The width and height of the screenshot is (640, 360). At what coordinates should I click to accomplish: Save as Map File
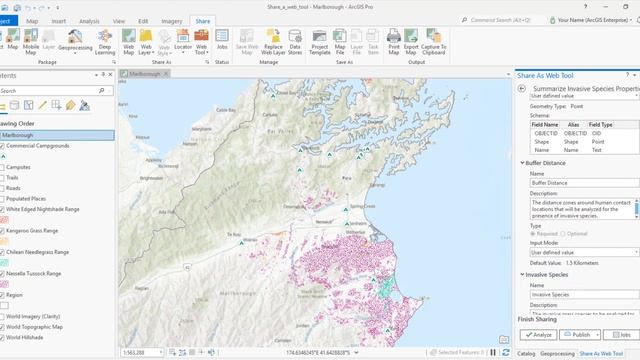coord(340,42)
